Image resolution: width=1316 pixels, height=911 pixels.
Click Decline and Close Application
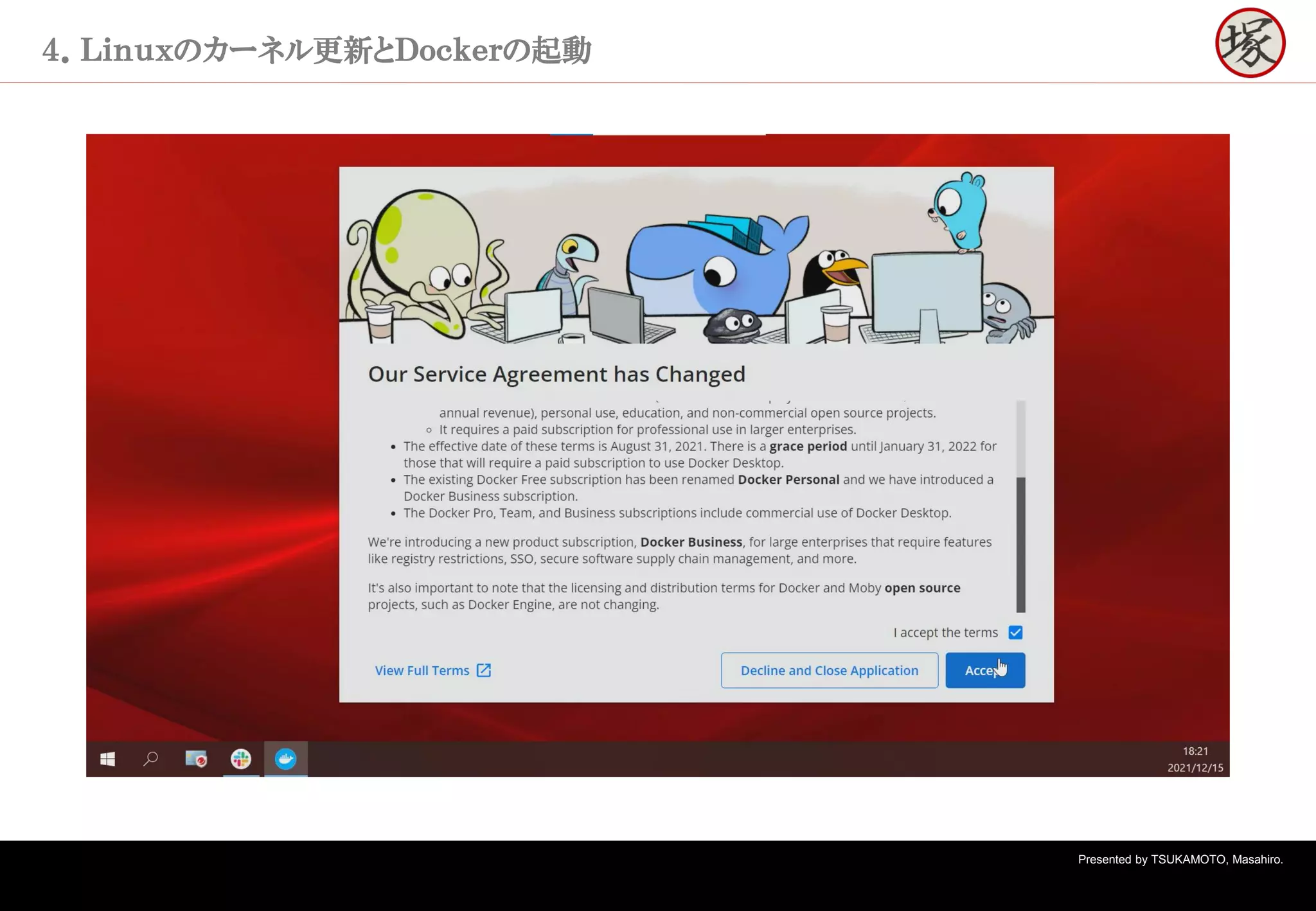point(829,670)
